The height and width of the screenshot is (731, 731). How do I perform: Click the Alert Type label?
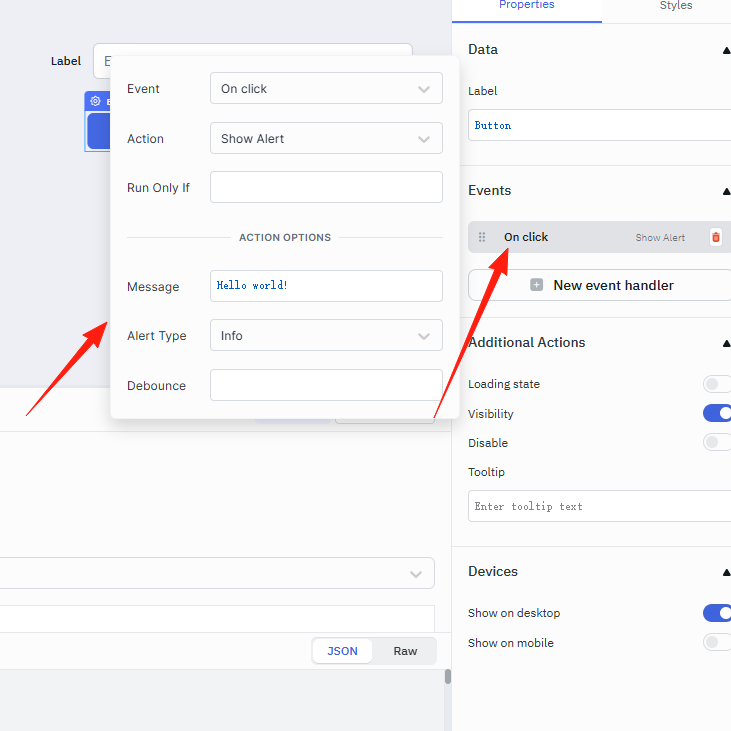tap(157, 336)
